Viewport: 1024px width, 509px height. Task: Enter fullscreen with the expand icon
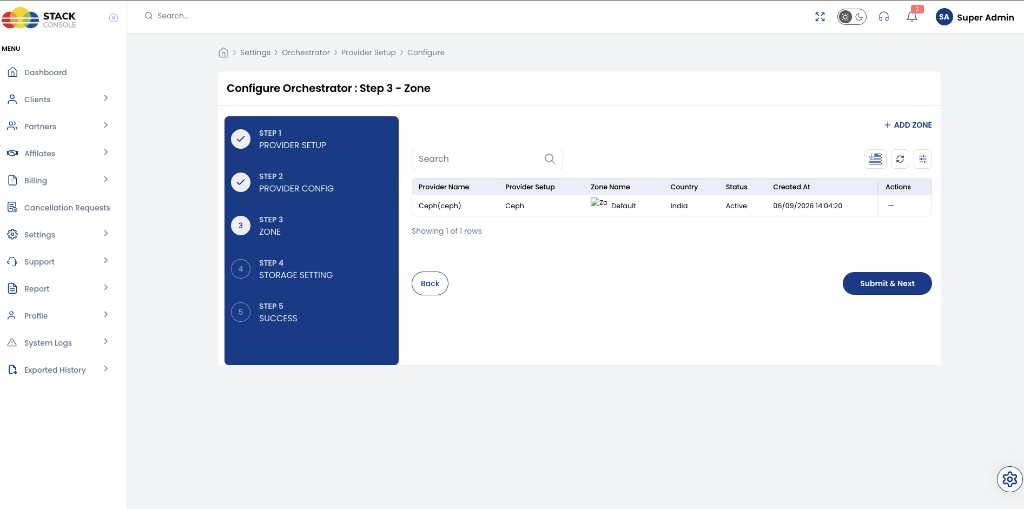[x=820, y=17]
